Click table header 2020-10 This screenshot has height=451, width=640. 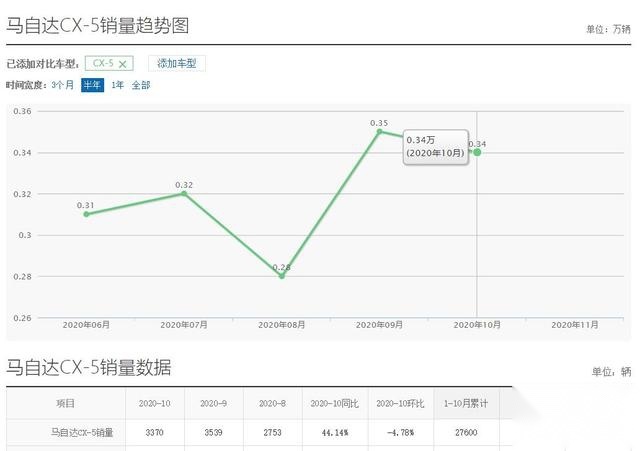click(154, 403)
